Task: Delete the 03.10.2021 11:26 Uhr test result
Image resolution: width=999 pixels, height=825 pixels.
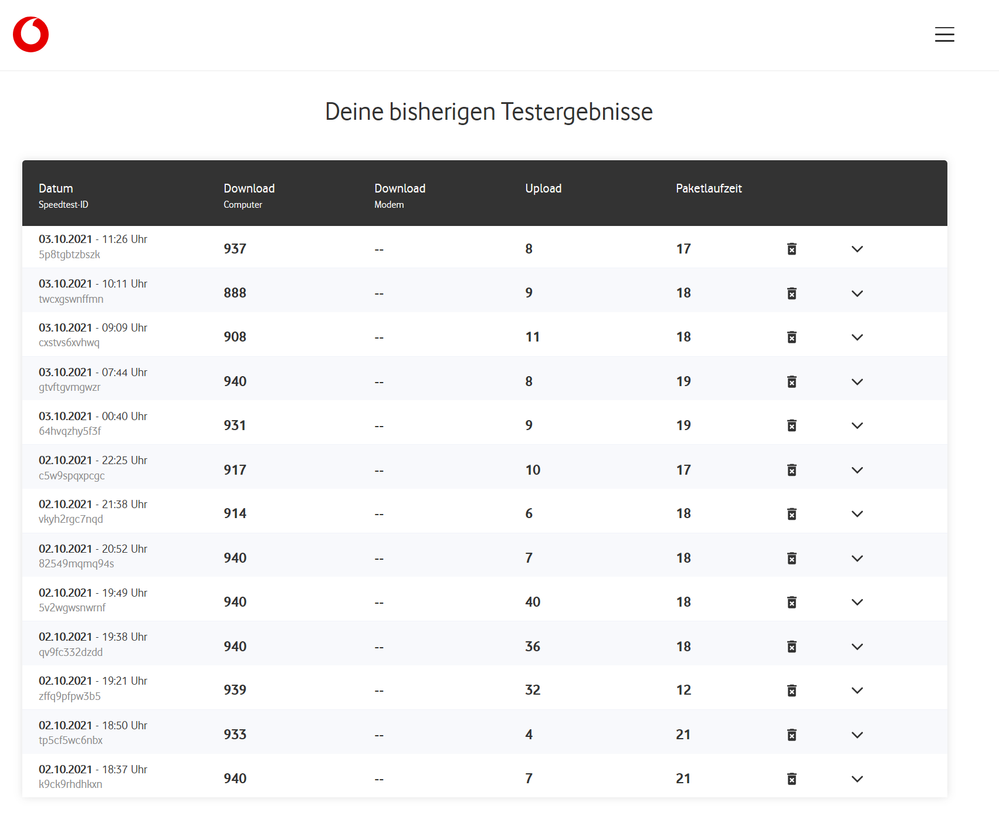Action: (791, 249)
